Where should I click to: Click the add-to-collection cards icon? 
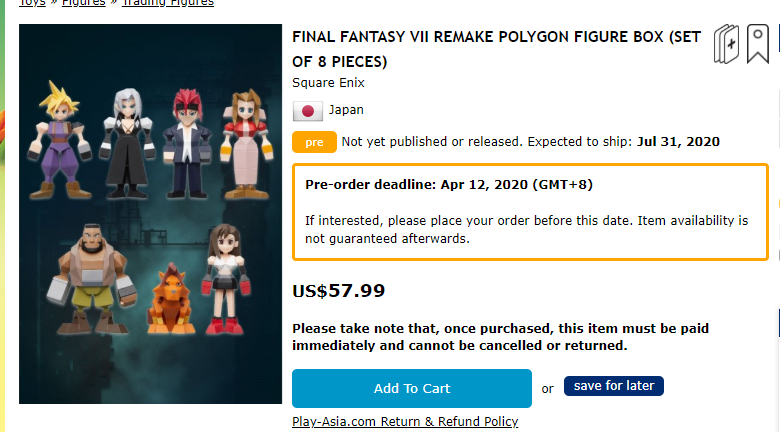point(727,45)
